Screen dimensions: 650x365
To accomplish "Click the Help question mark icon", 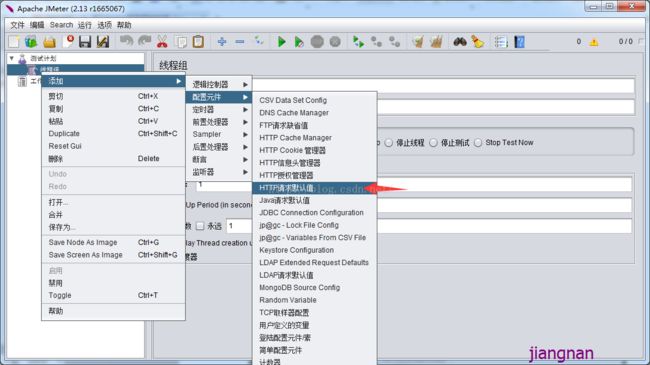I will click(x=519, y=42).
